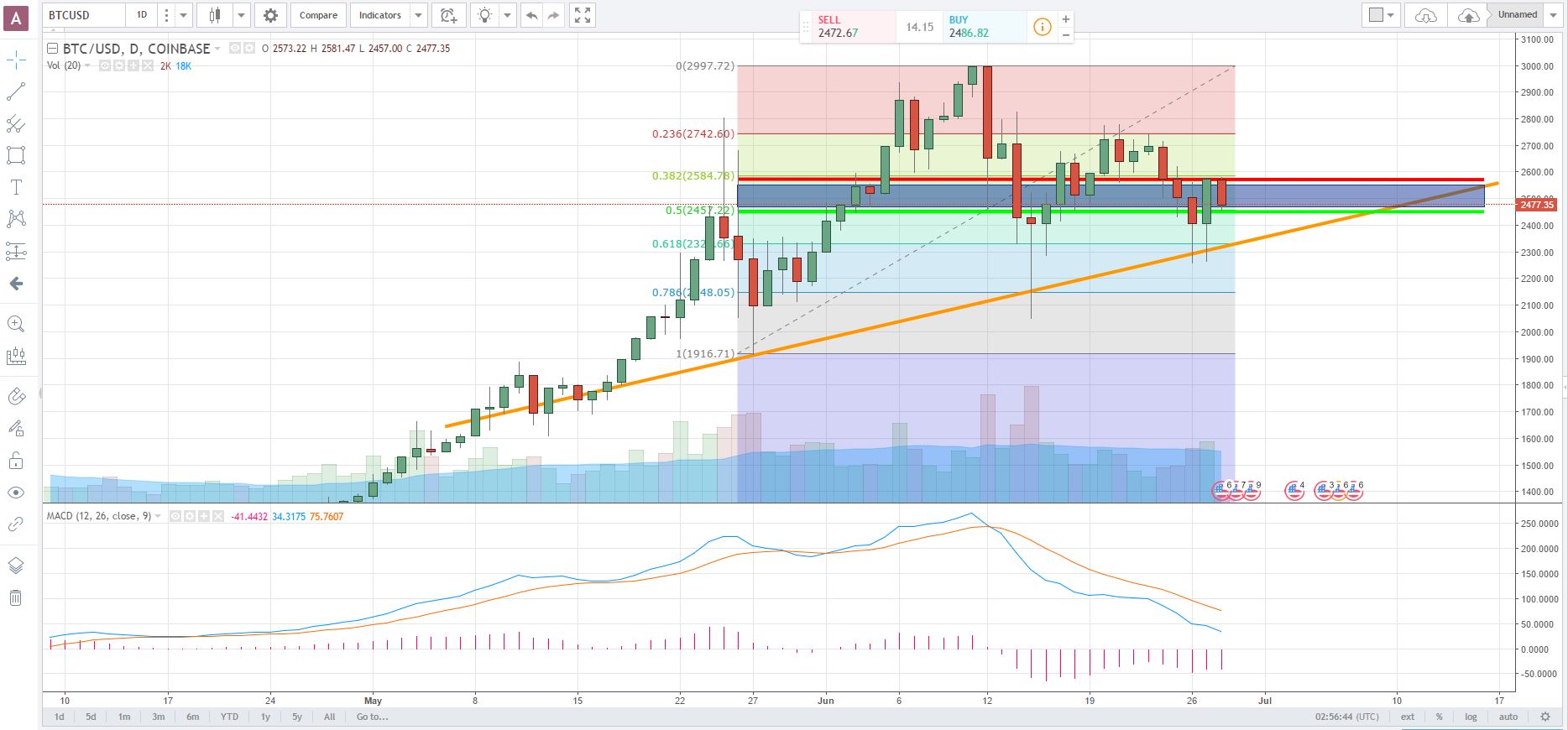Select the All time range tab
This screenshot has width=1568, height=730.
329,717
